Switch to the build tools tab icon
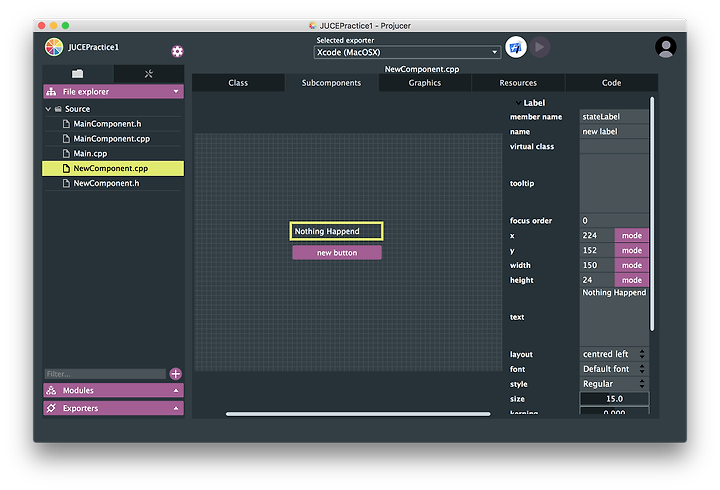This screenshot has width=720, height=490. pos(148,73)
